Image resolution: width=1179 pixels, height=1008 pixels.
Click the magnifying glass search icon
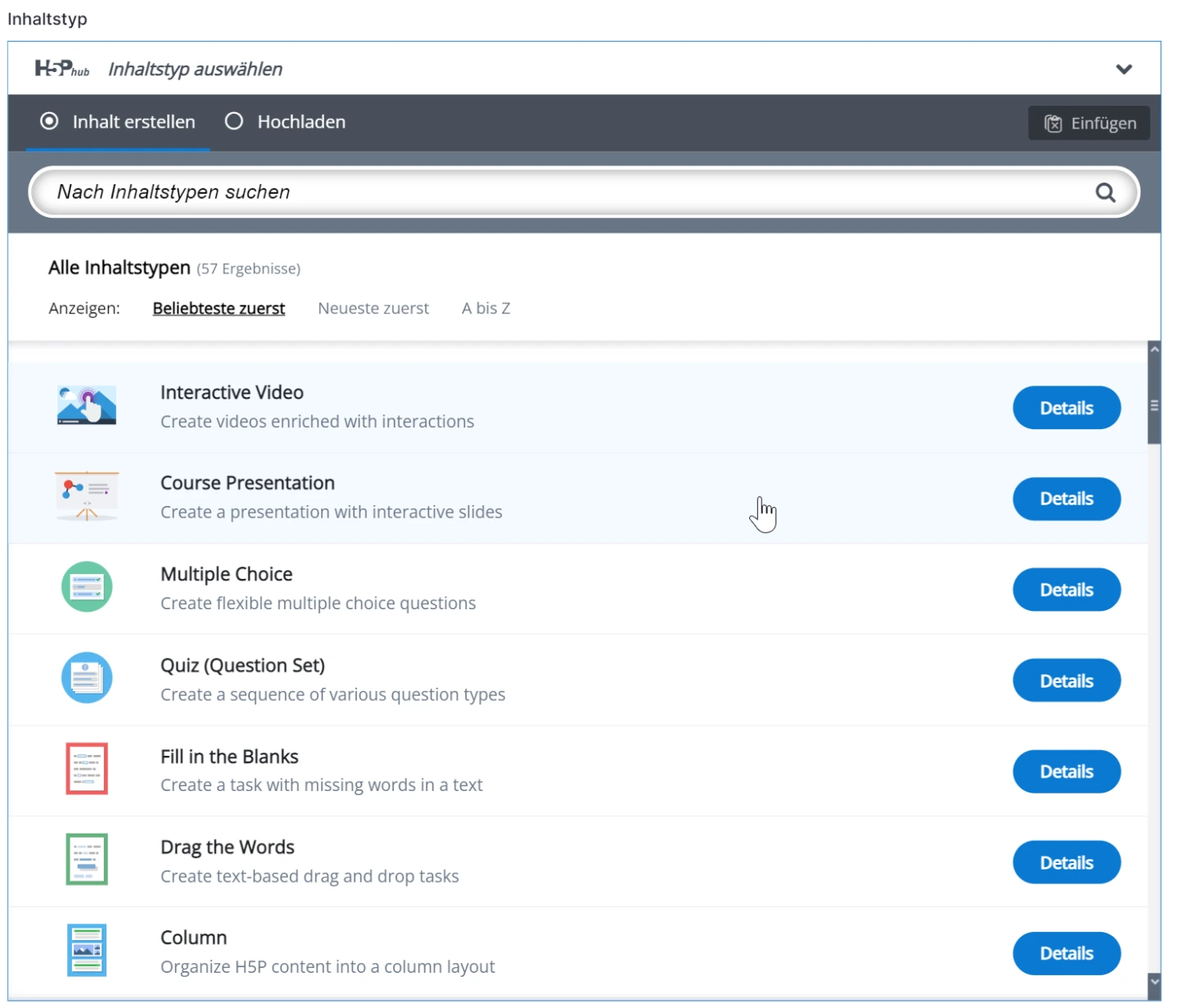pos(1105,193)
